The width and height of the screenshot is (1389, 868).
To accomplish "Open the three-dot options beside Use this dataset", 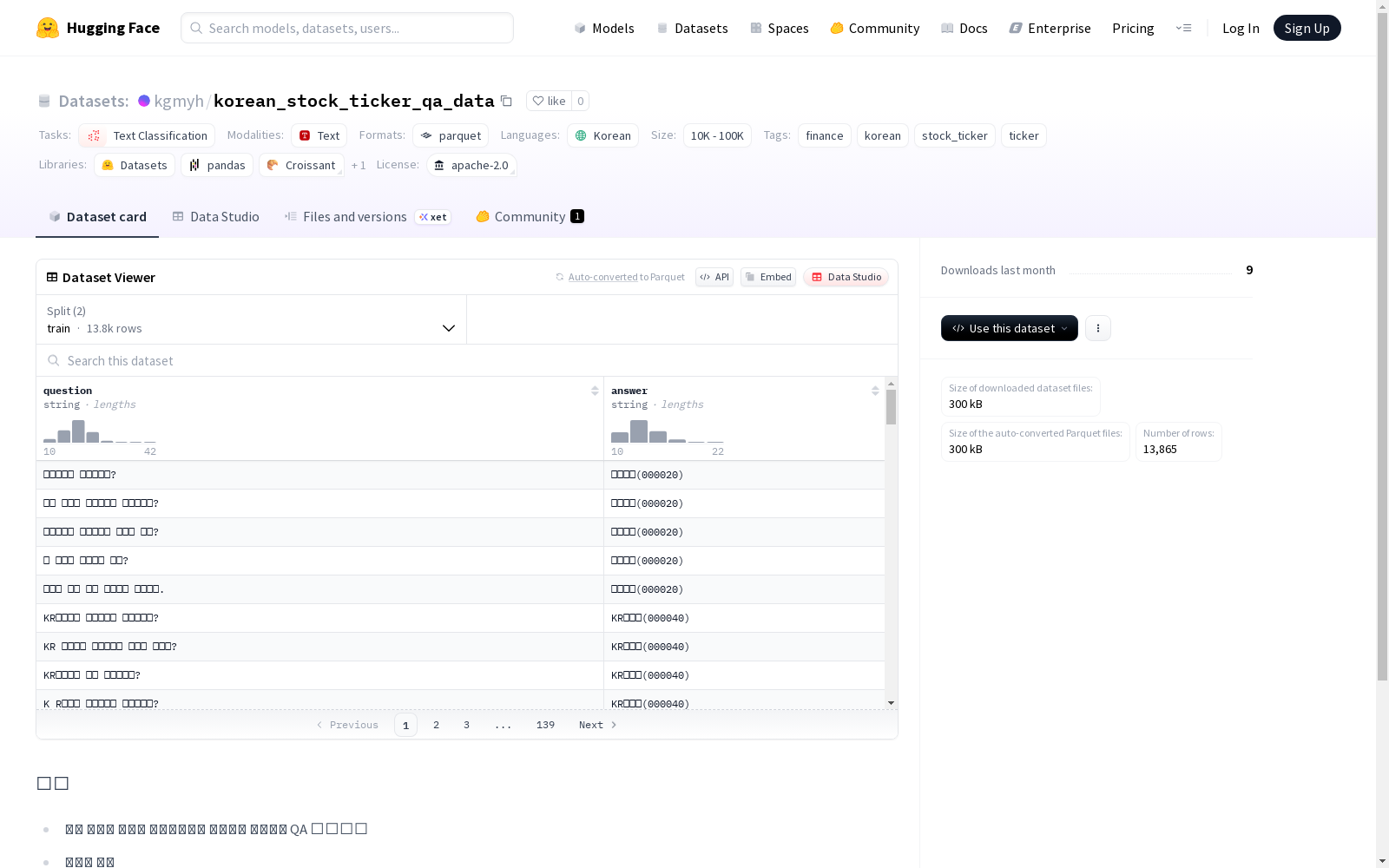I will tap(1097, 328).
